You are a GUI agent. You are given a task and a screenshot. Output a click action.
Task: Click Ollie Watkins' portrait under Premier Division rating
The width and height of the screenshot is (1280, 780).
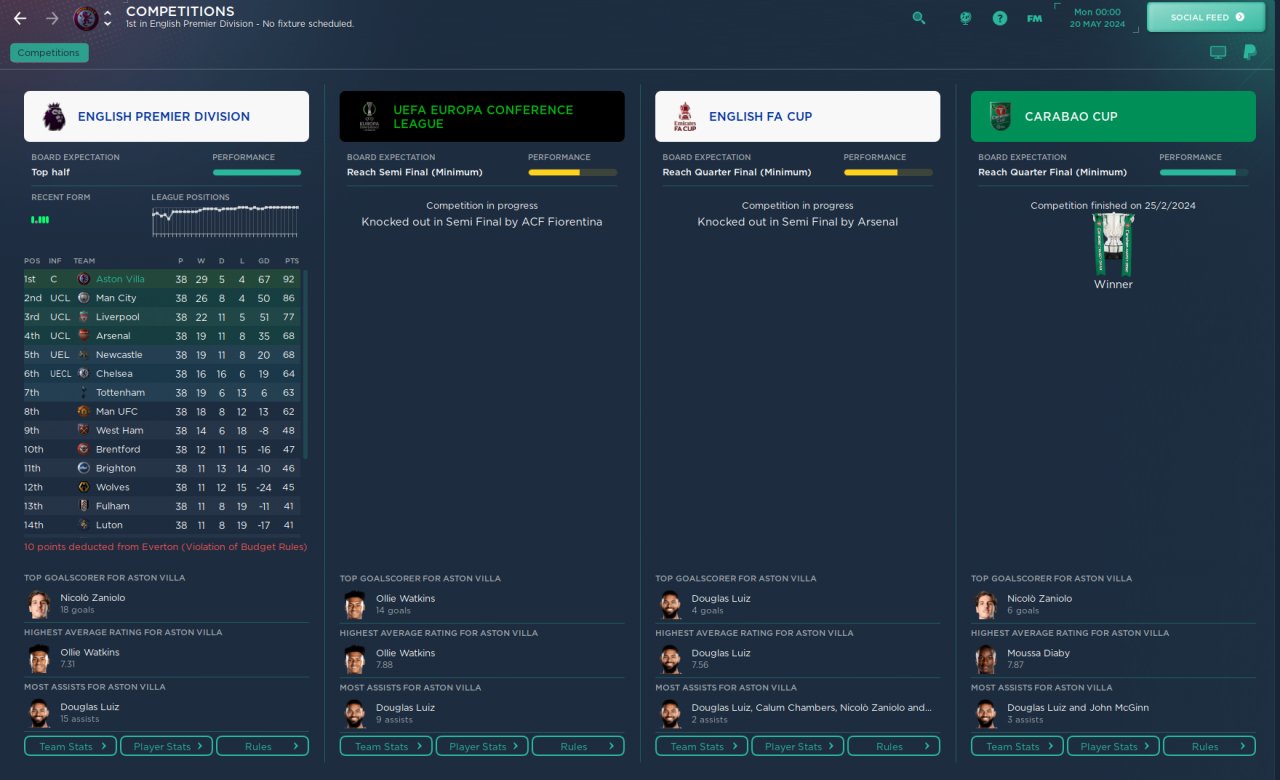(39, 657)
